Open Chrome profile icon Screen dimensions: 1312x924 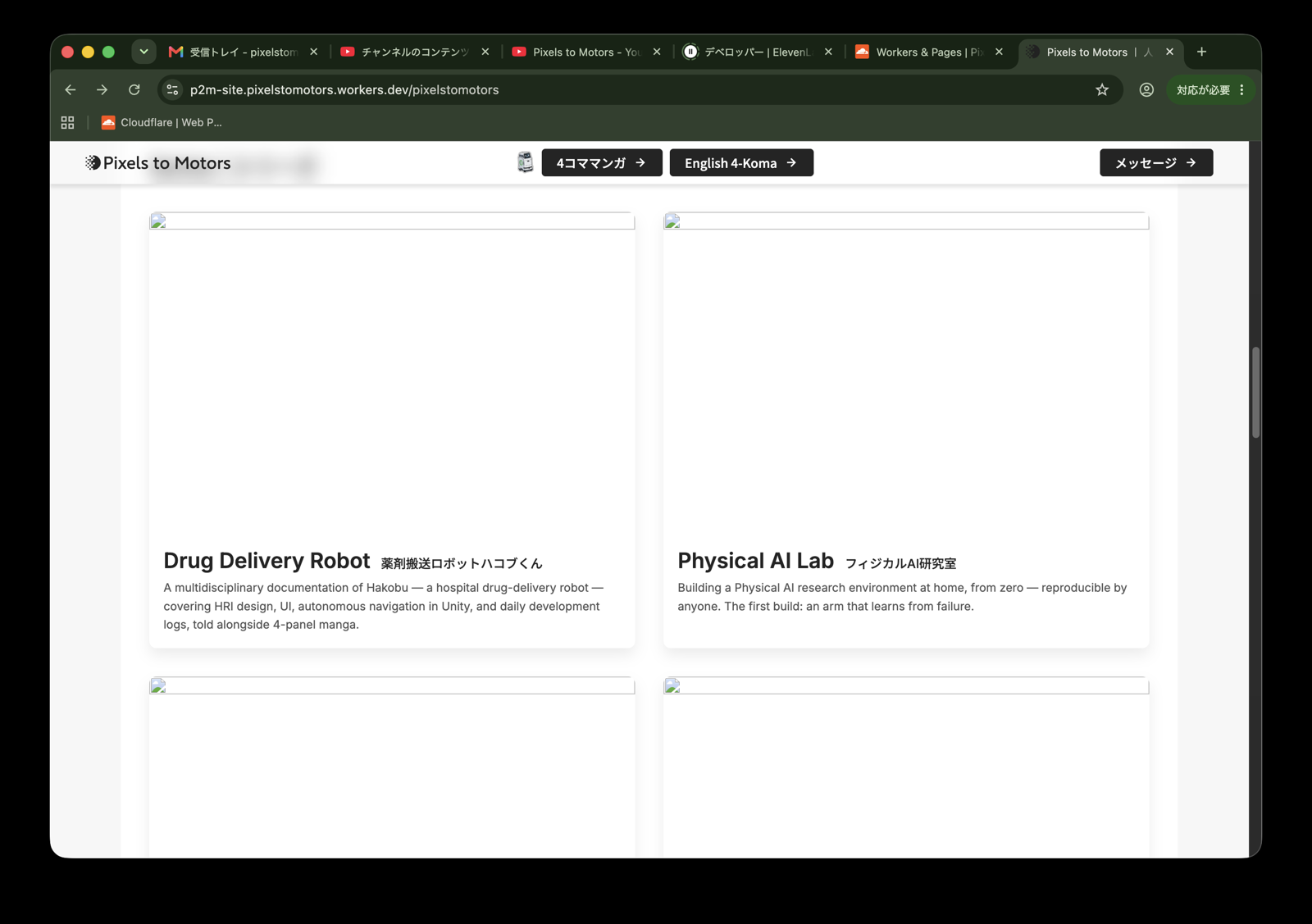(1146, 90)
